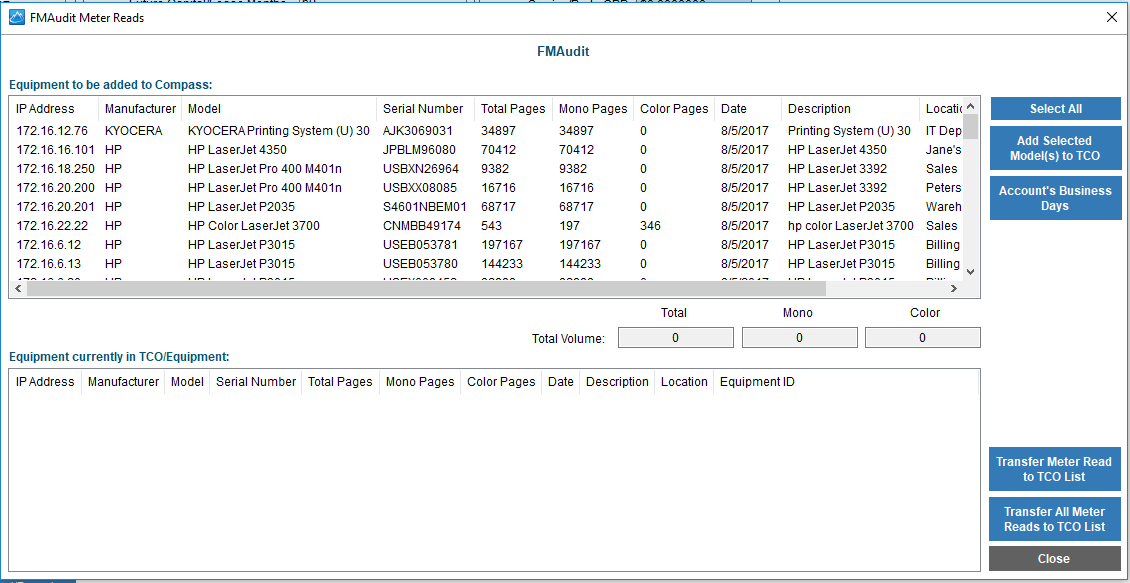Click Serial Number header in lower list
1130x583 pixels.
click(x=256, y=382)
